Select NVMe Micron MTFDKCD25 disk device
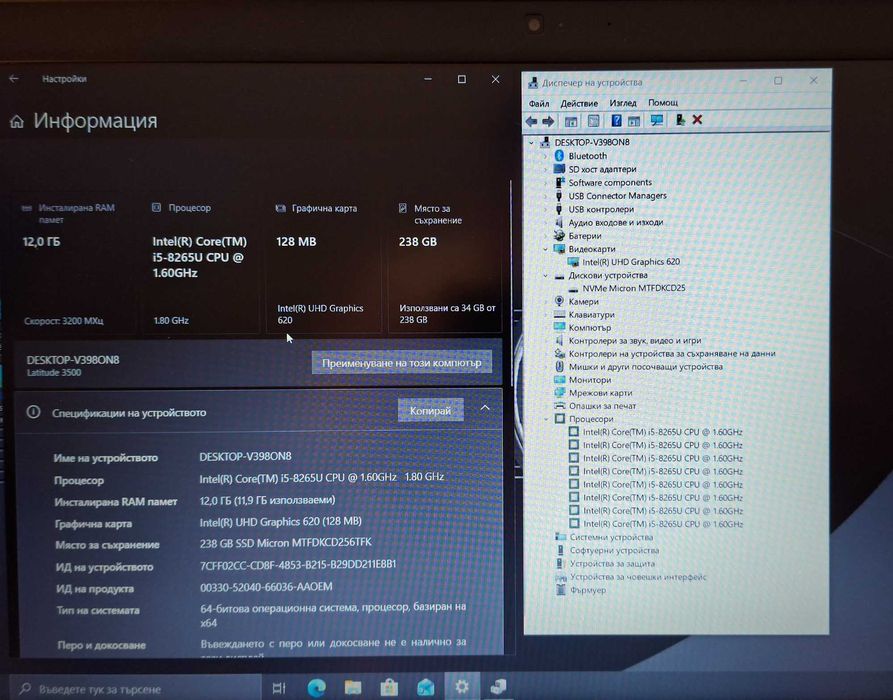The height and width of the screenshot is (700, 893). (633, 288)
